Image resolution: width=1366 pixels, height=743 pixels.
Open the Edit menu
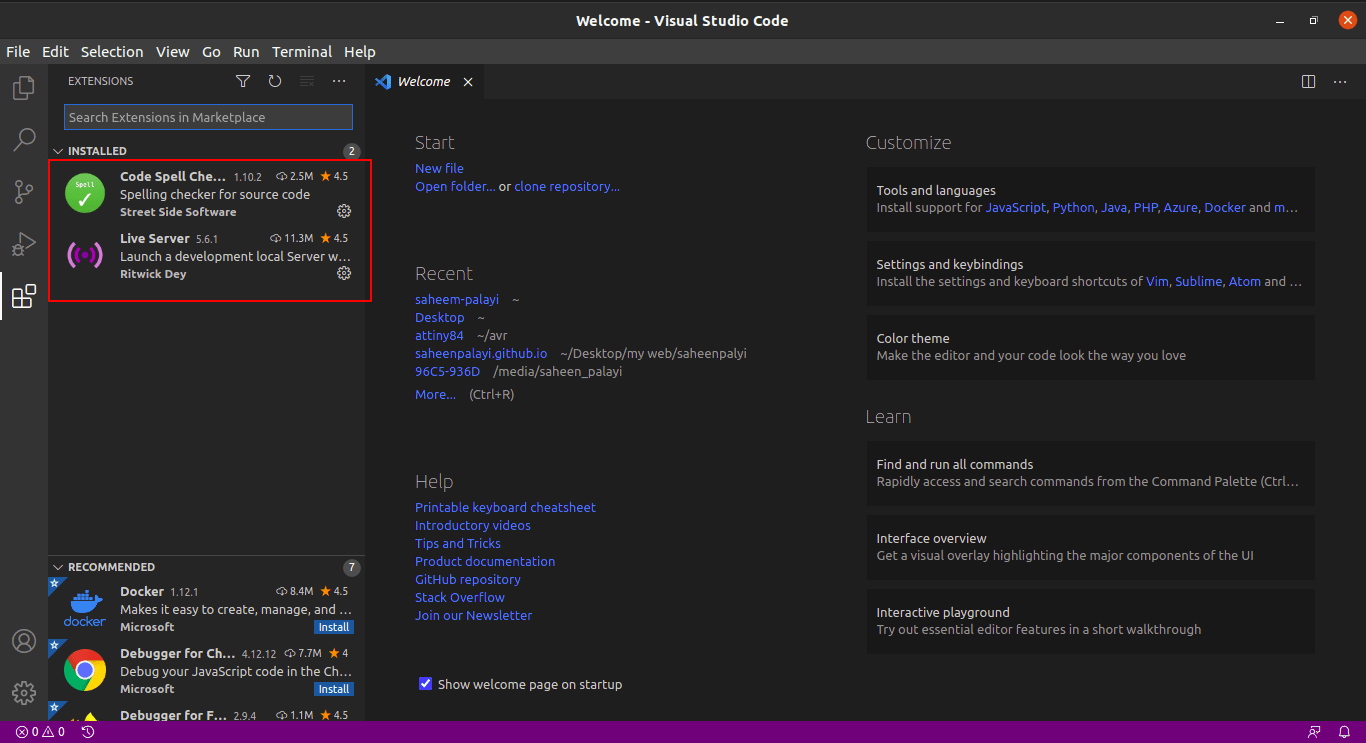pos(55,52)
